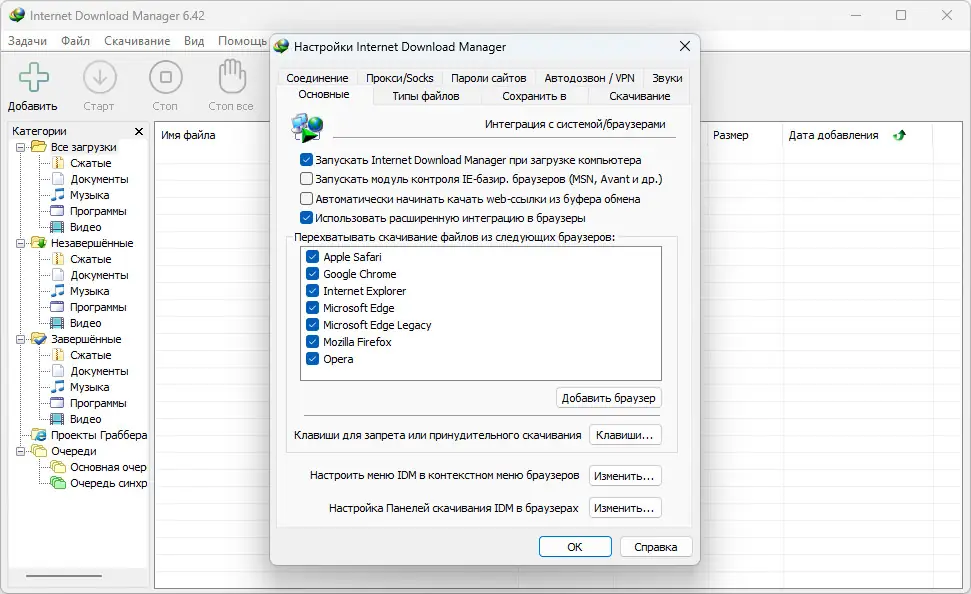This screenshot has height=594, width=971.
Task: Select the Музыка category icon under Все загрузки
Action: pos(58,195)
